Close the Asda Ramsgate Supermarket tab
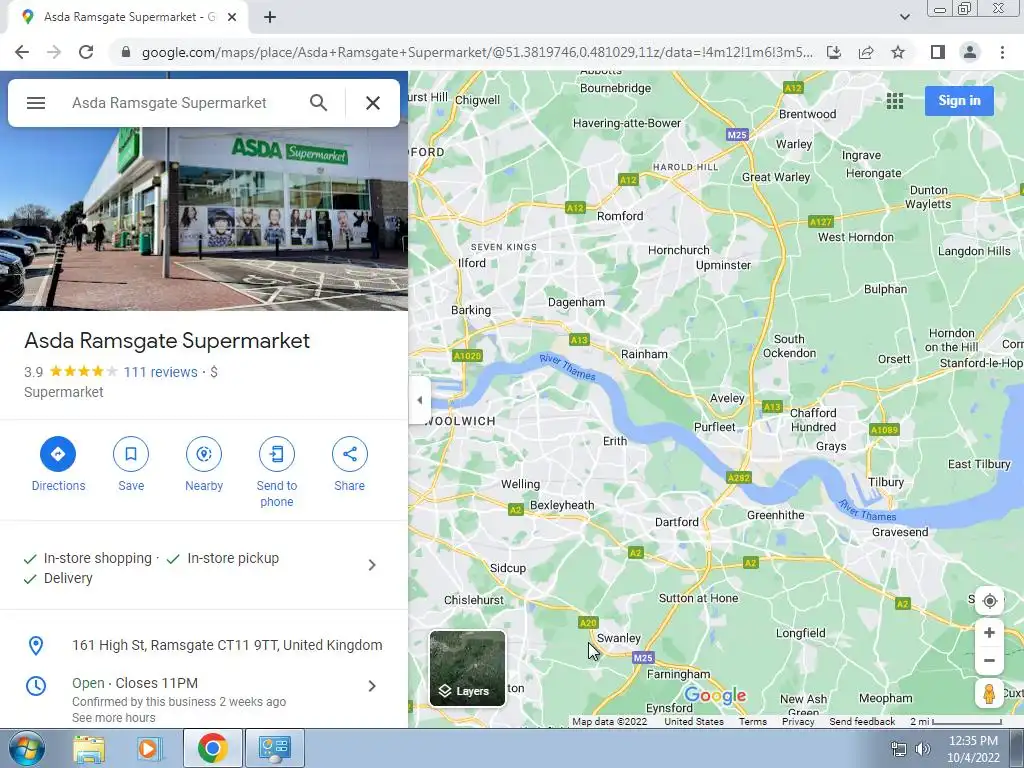Image resolution: width=1024 pixels, height=768 pixels. coord(231,18)
